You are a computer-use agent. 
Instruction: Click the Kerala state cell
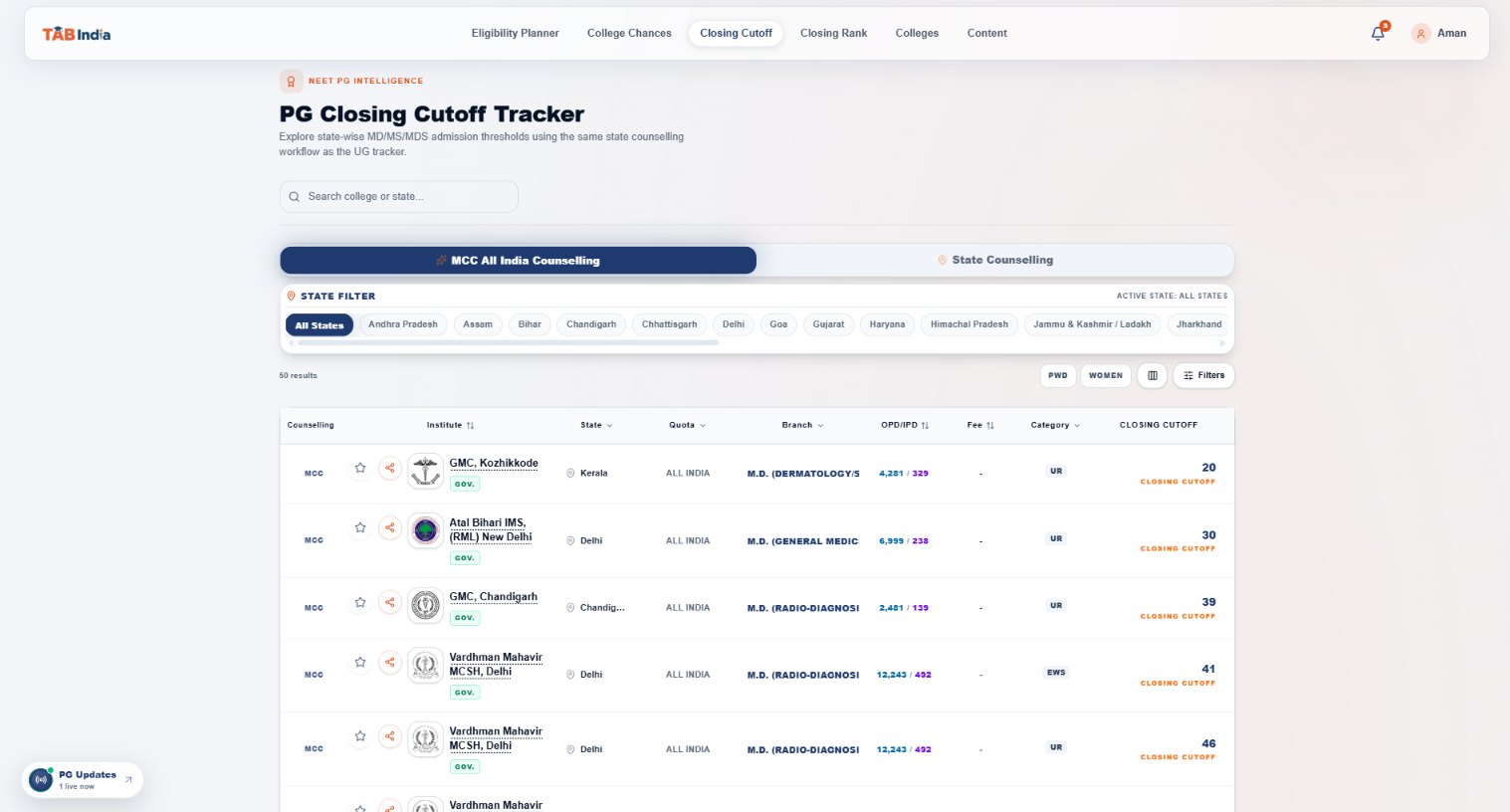(587, 473)
